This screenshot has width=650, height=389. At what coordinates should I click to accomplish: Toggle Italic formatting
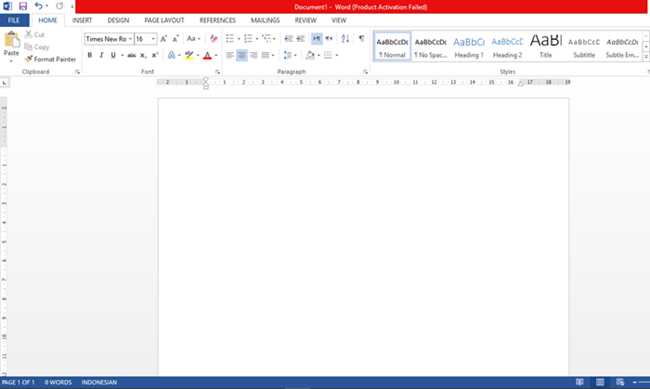click(101, 55)
